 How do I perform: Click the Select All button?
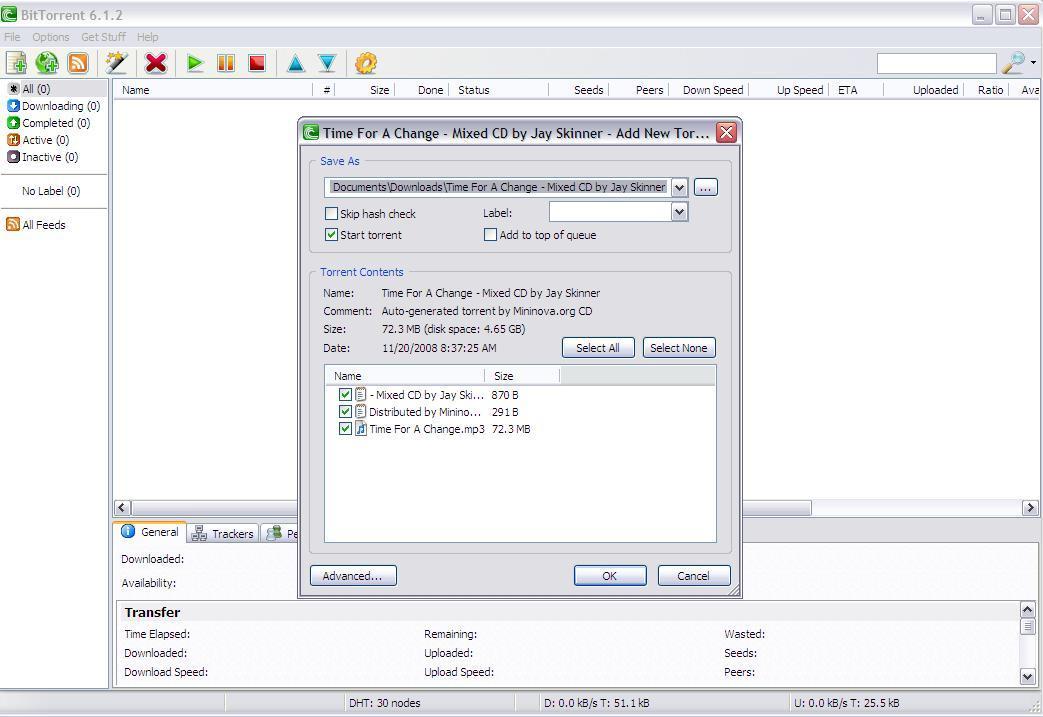[x=598, y=348]
